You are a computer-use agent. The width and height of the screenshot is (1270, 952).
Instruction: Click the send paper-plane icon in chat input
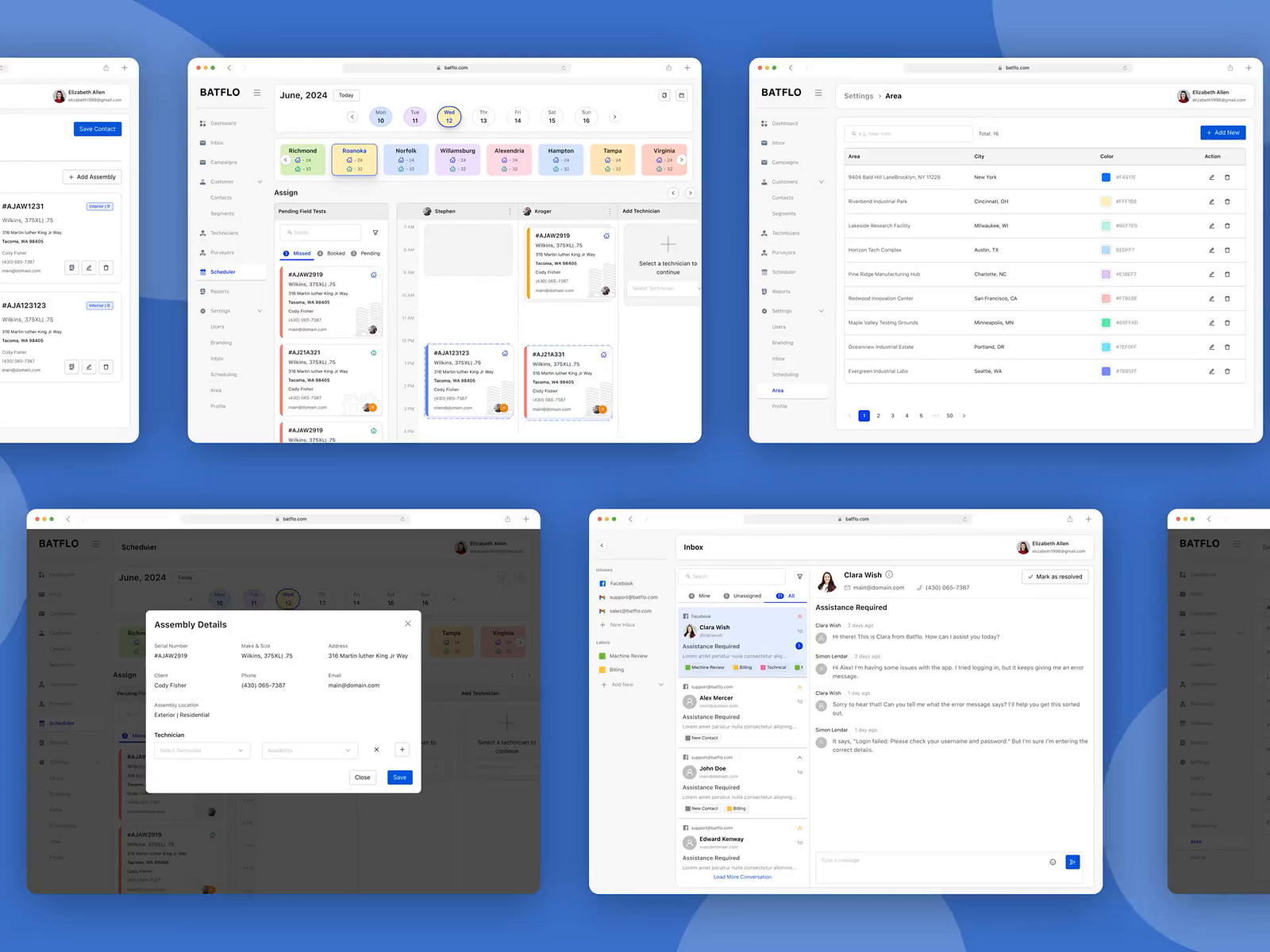click(1072, 862)
